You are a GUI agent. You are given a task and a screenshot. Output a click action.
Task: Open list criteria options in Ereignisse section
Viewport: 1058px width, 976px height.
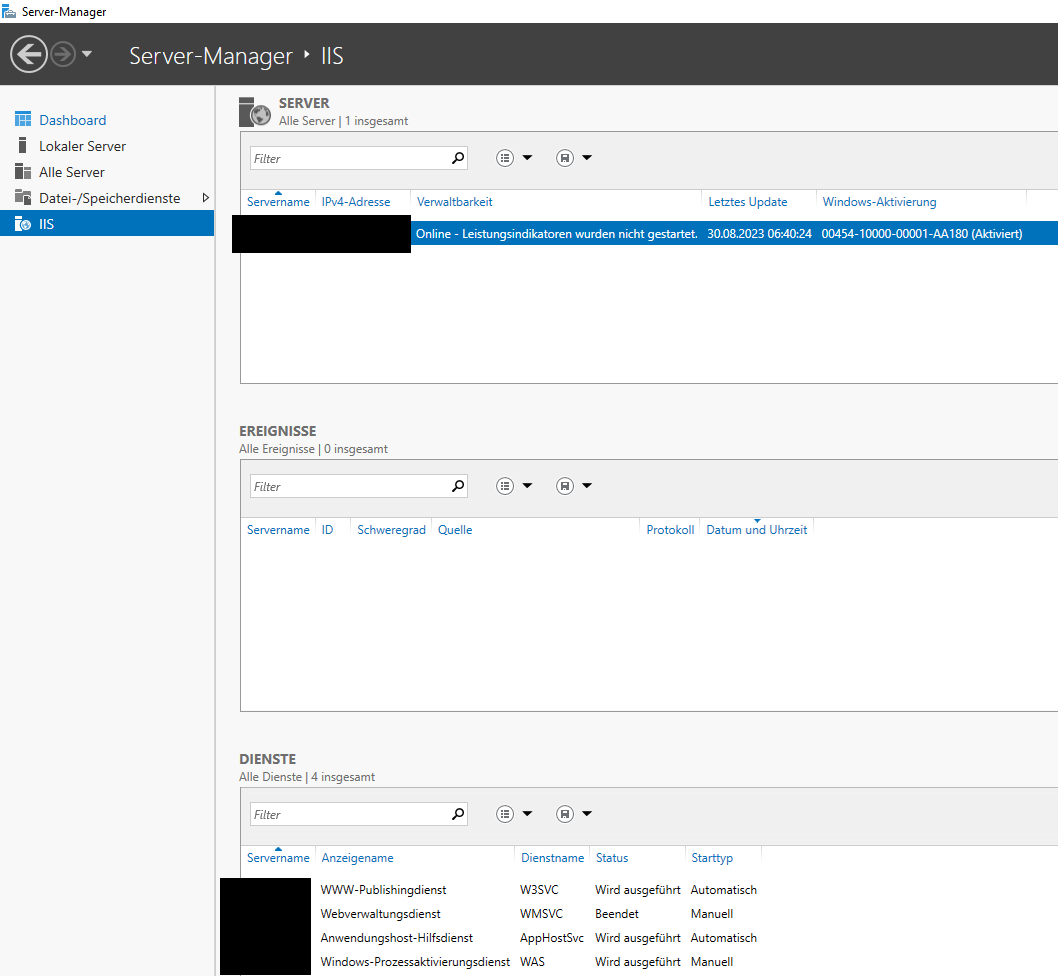click(x=514, y=486)
